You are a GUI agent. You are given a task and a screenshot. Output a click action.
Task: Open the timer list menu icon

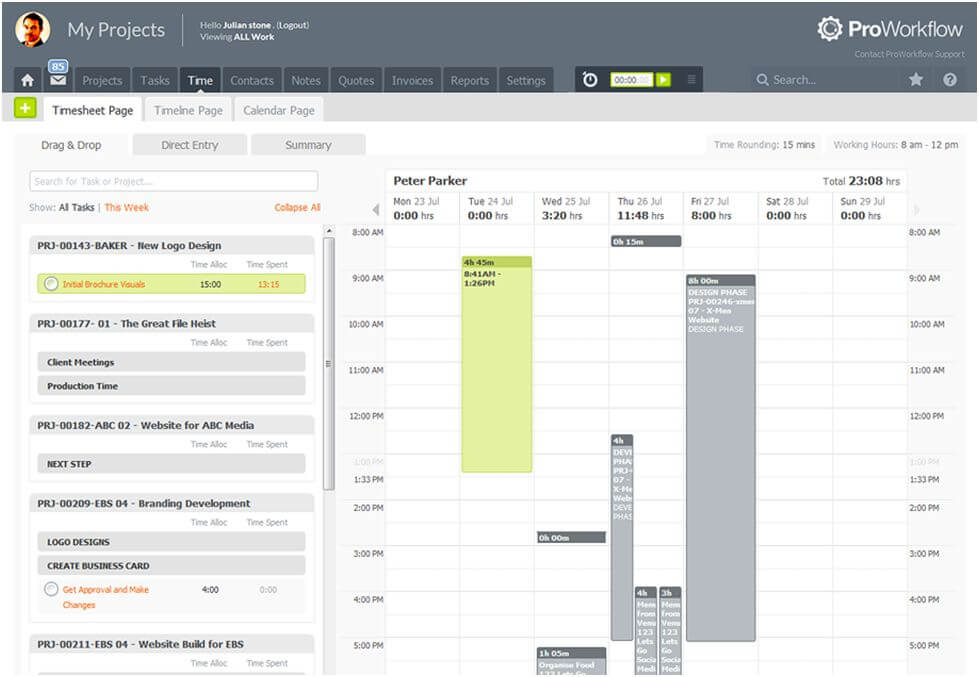[691, 80]
